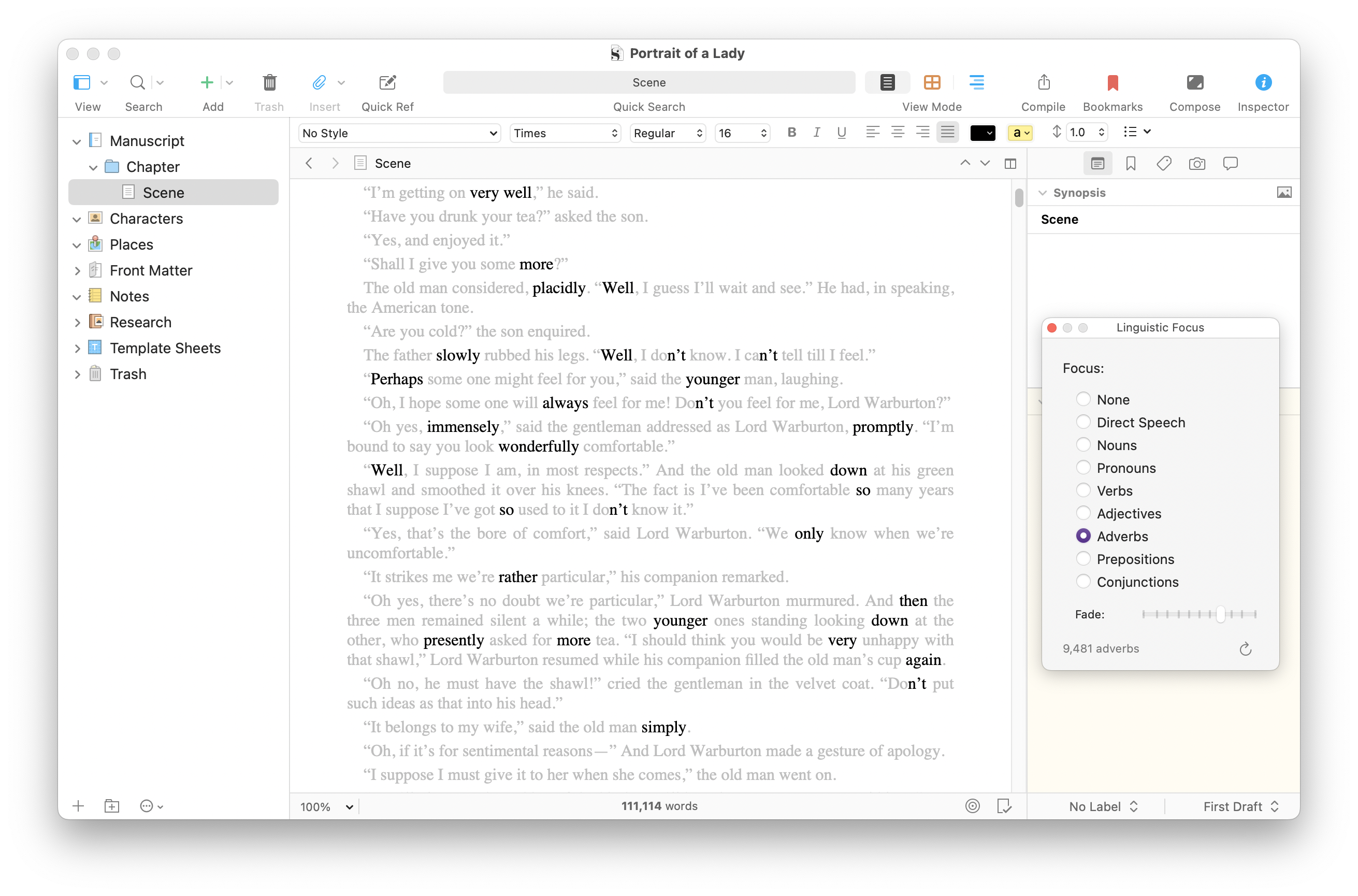
Task: Adjust the Fade slider
Action: [x=1220, y=614]
